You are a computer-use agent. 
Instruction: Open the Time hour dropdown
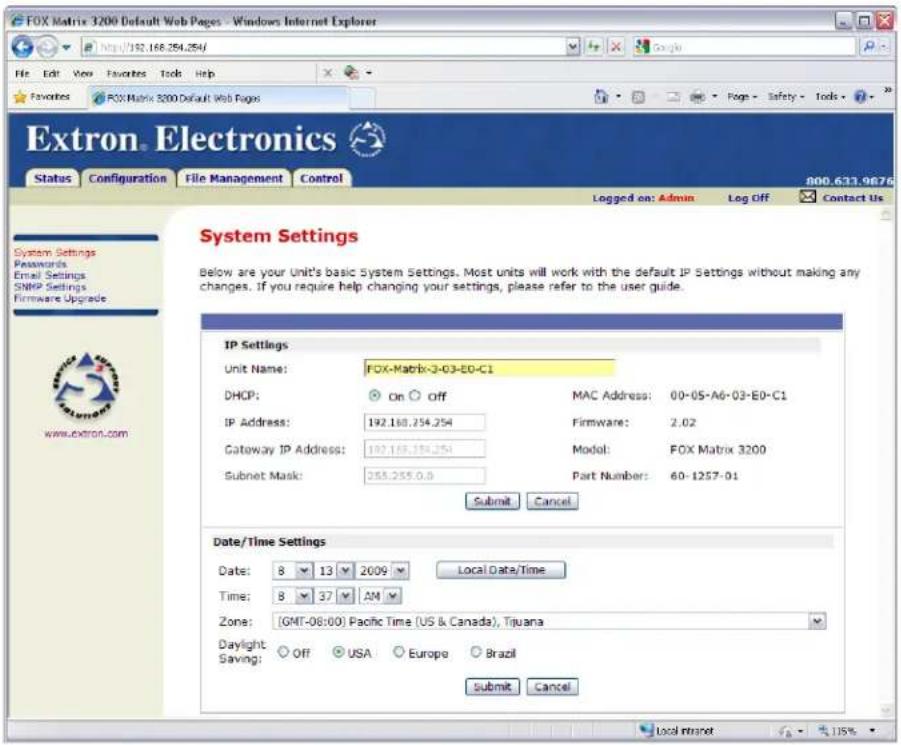[x=304, y=596]
